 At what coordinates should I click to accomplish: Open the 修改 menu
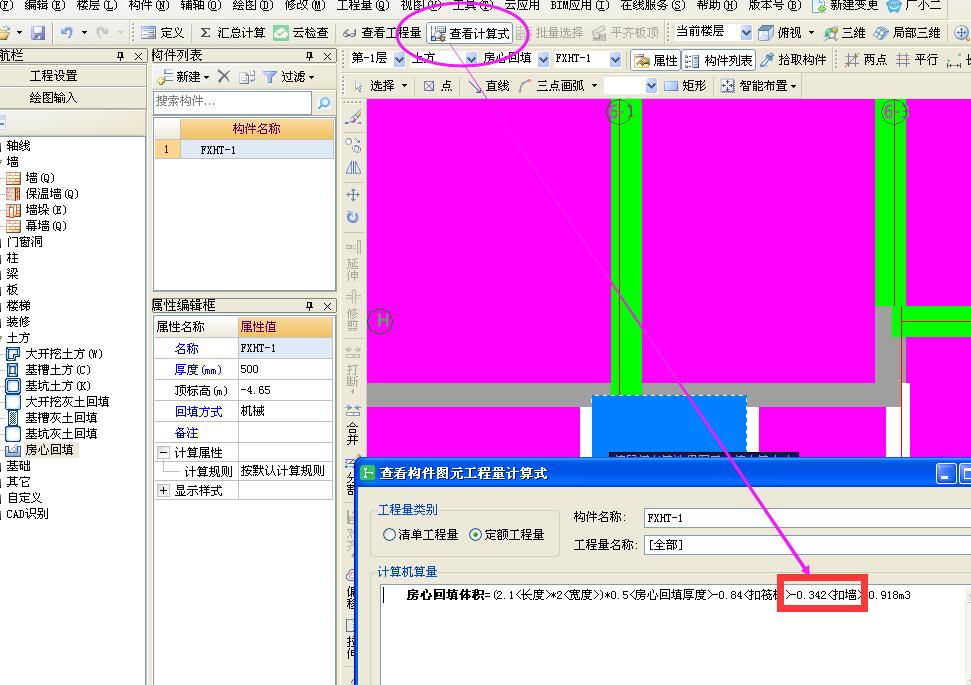305,6
